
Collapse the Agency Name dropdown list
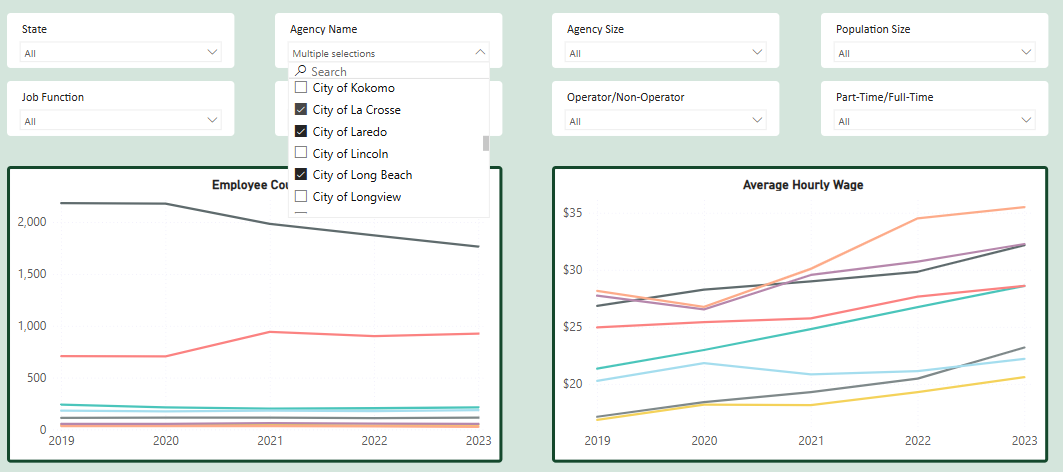480,52
